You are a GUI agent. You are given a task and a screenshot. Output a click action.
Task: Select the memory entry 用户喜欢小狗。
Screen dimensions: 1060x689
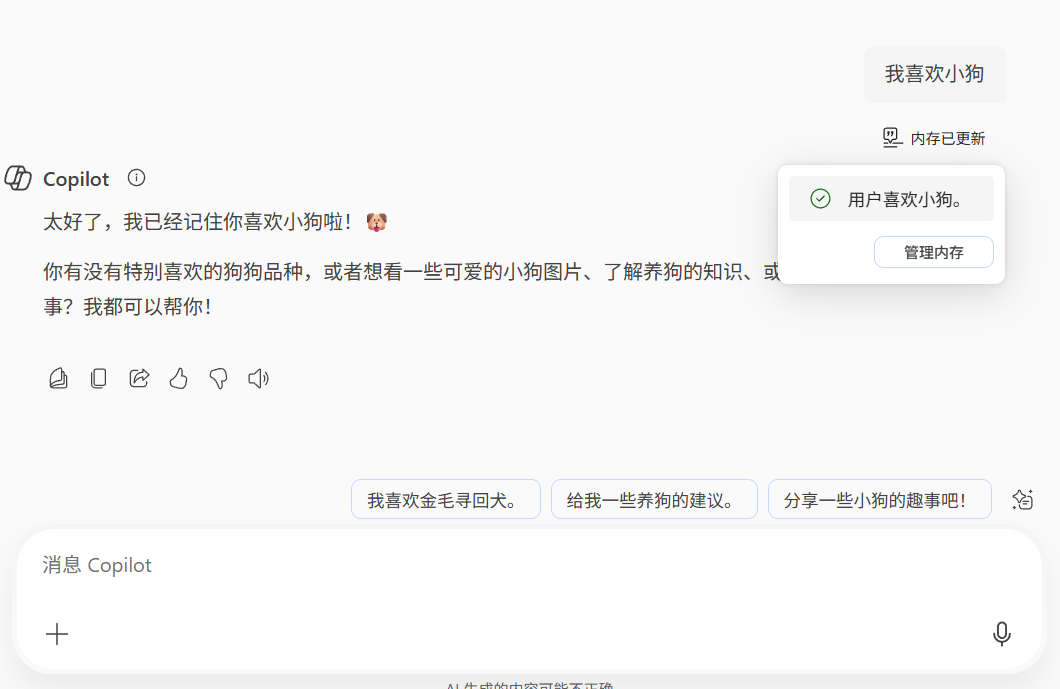891,199
